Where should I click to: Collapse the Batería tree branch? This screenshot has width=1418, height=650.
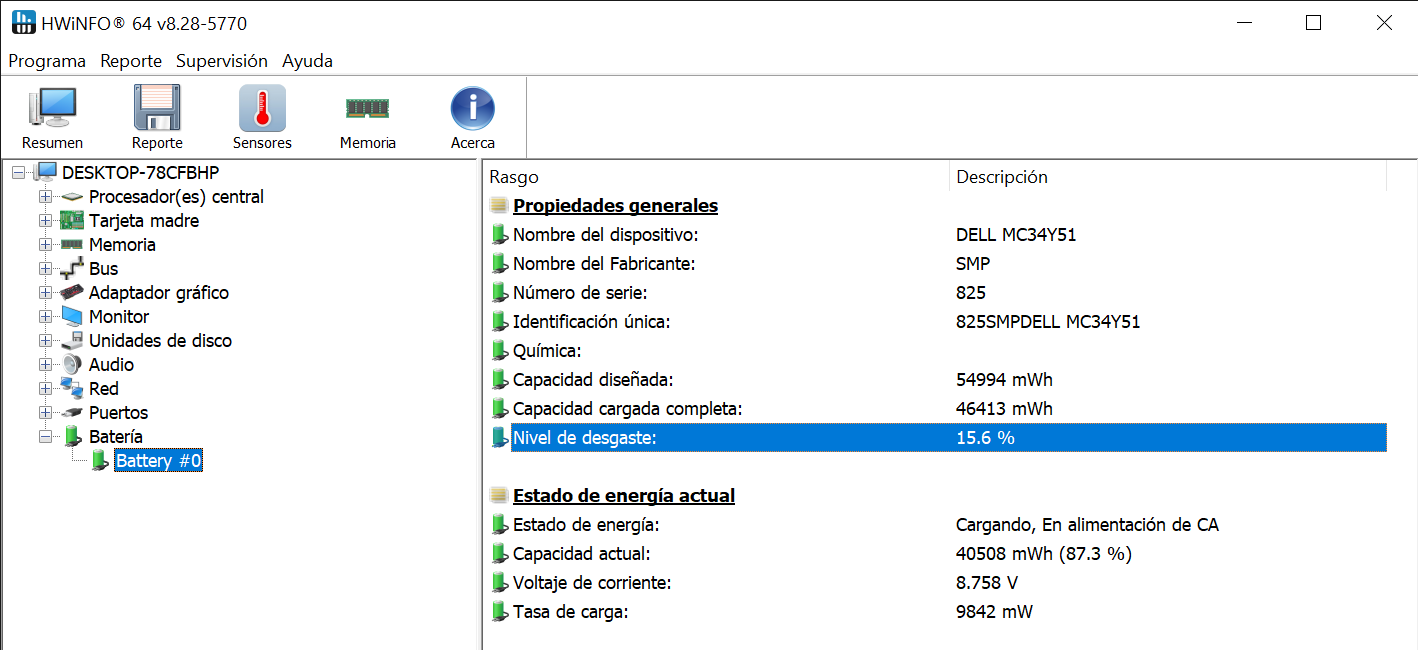tap(44, 436)
